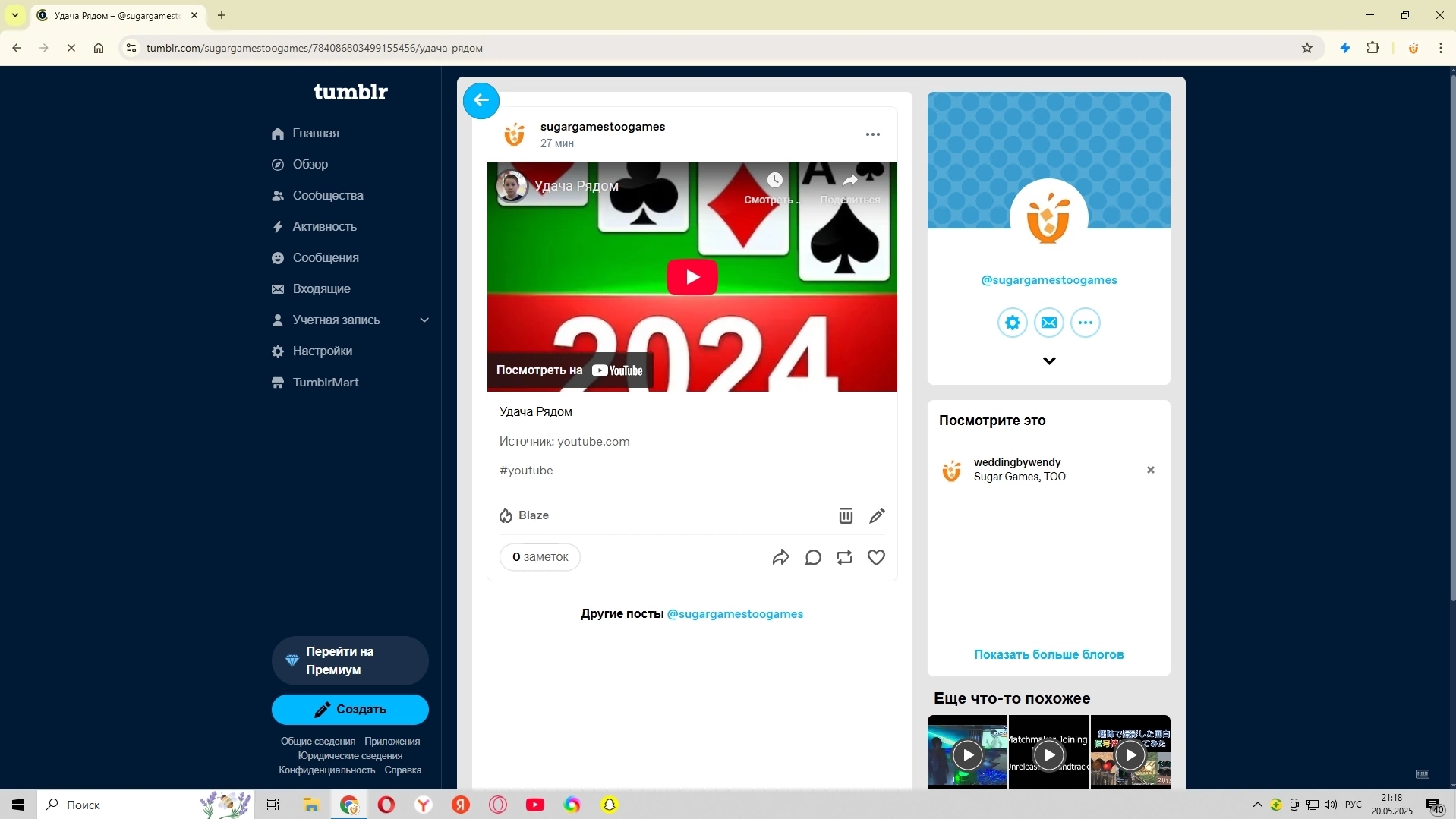1456x819 pixels.
Task: Click the Watch later clock icon on video
Action: (x=774, y=180)
